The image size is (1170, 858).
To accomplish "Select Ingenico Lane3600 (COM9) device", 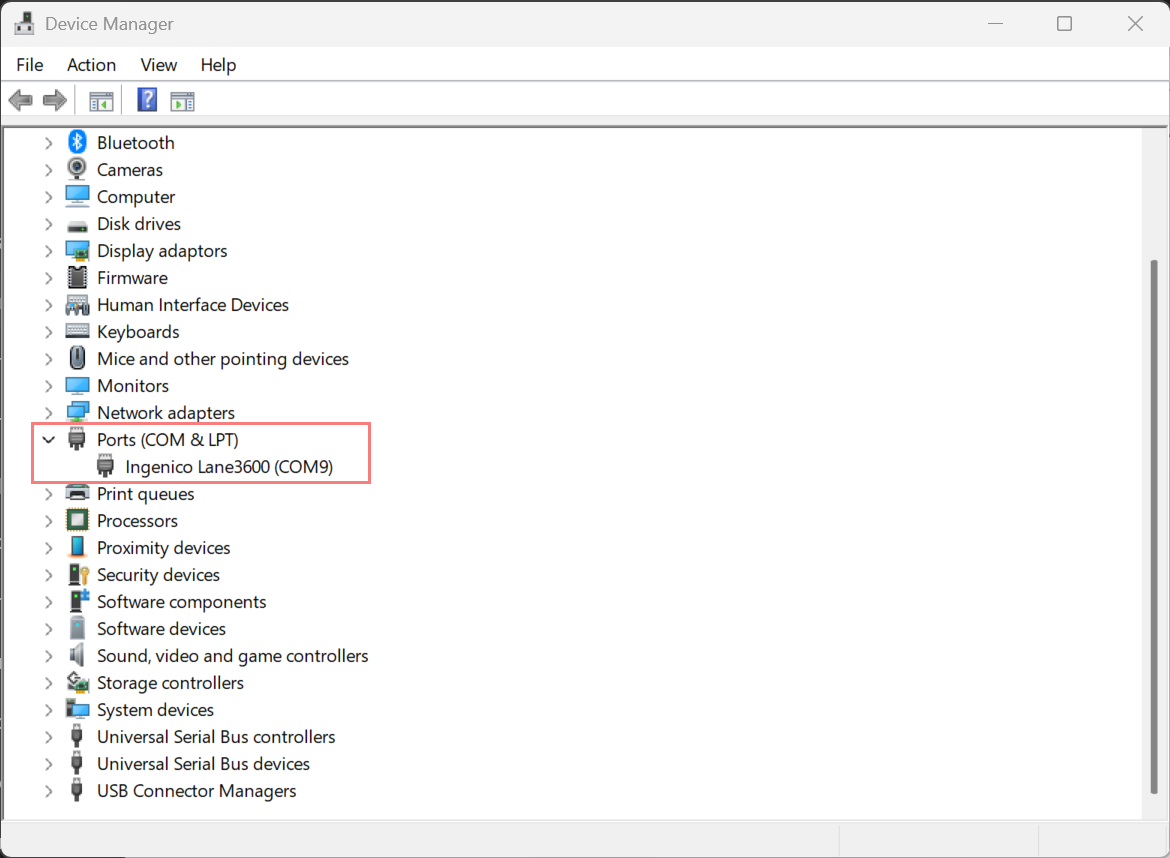I will pyautogui.click(x=229, y=467).
